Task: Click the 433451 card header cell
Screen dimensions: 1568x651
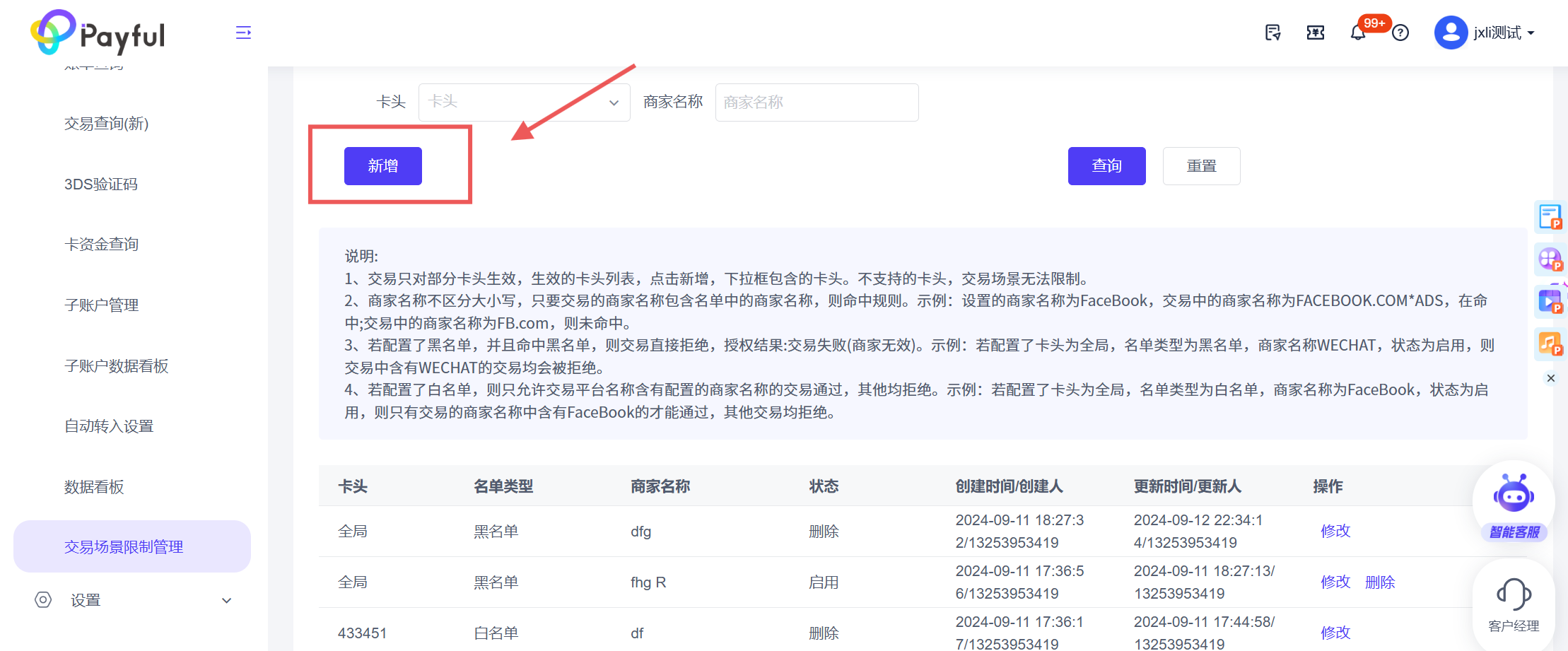Action: pyautogui.click(x=362, y=633)
